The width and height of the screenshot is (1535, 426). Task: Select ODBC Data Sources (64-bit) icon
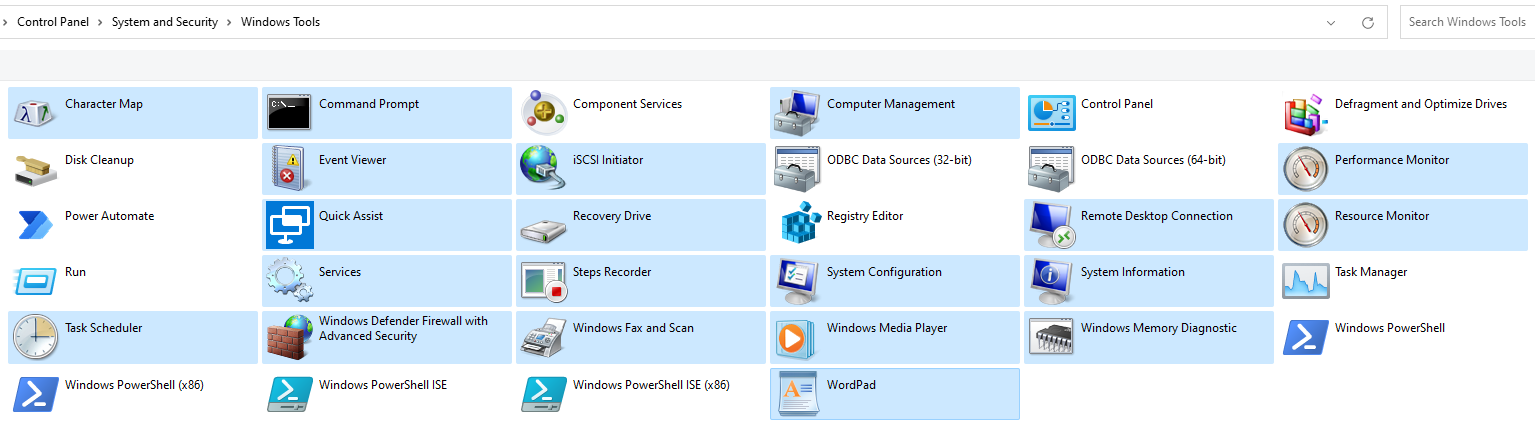click(1051, 169)
